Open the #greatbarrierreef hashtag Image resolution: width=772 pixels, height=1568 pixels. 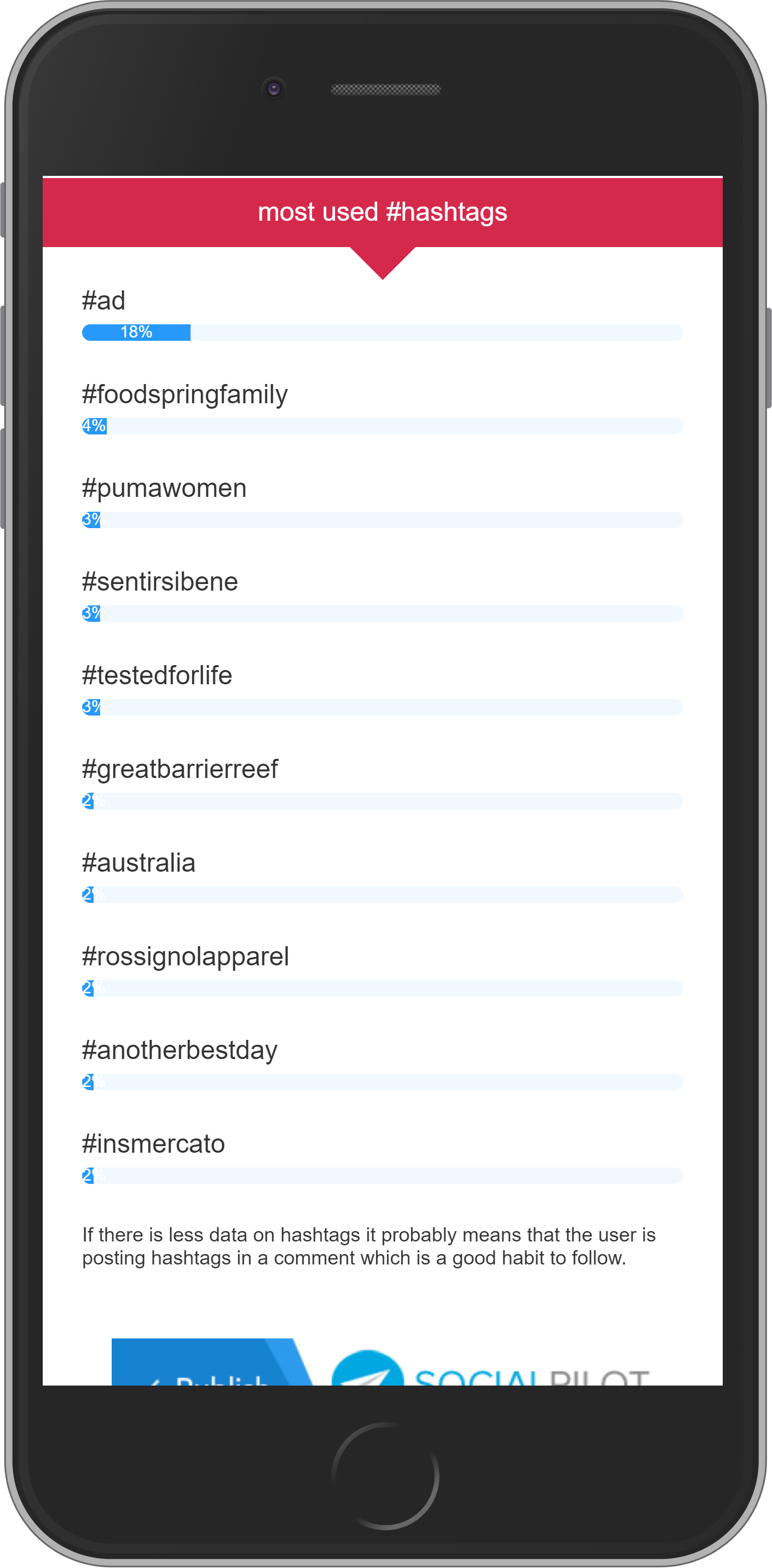click(180, 769)
